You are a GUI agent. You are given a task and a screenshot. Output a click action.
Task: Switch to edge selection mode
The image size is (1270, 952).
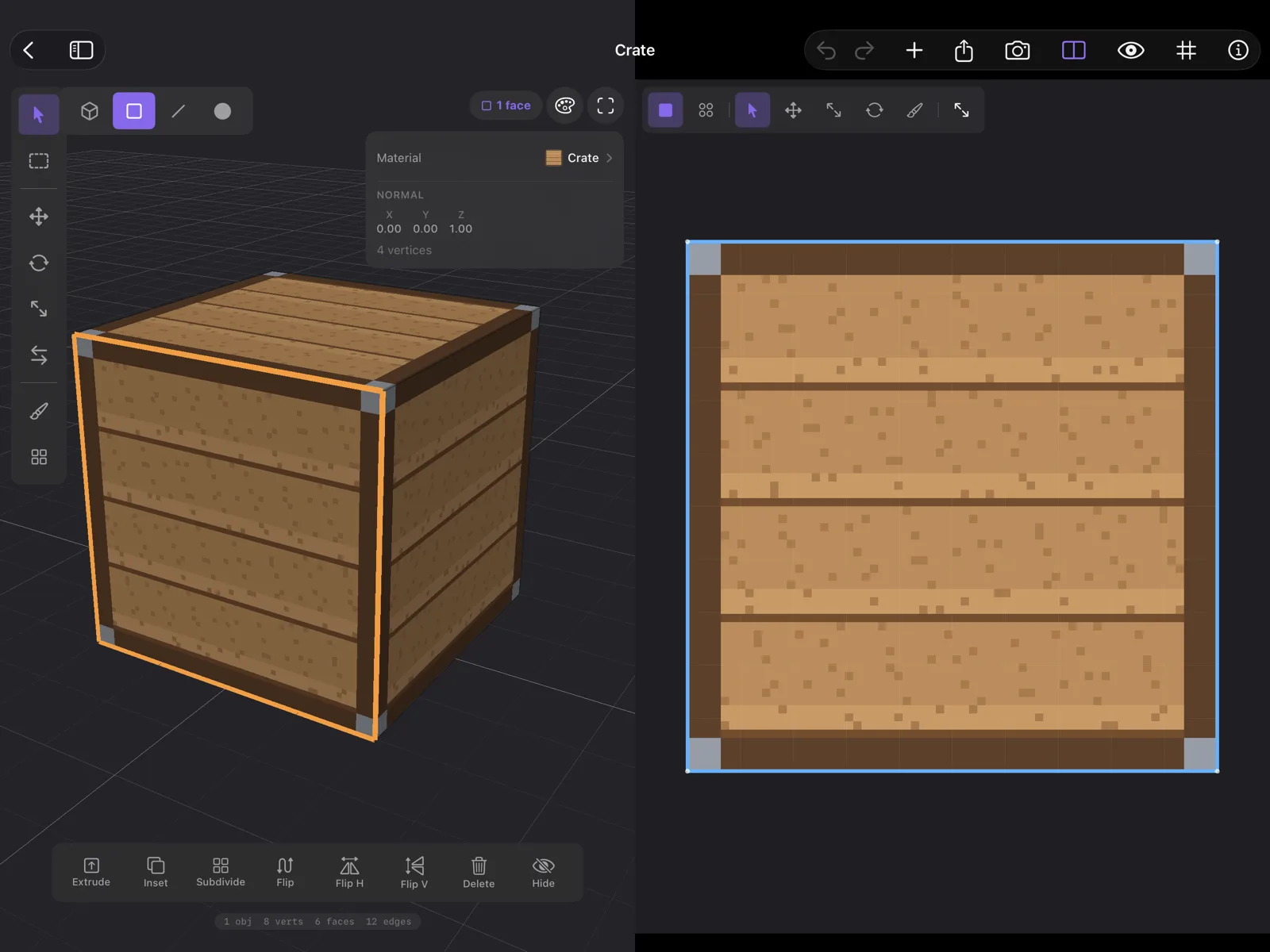(x=179, y=111)
